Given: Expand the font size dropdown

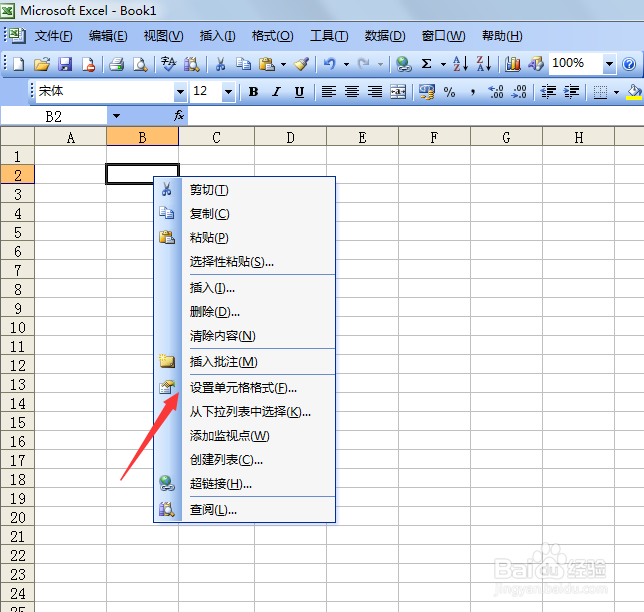Looking at the screenshot, I should click(228, 92).
